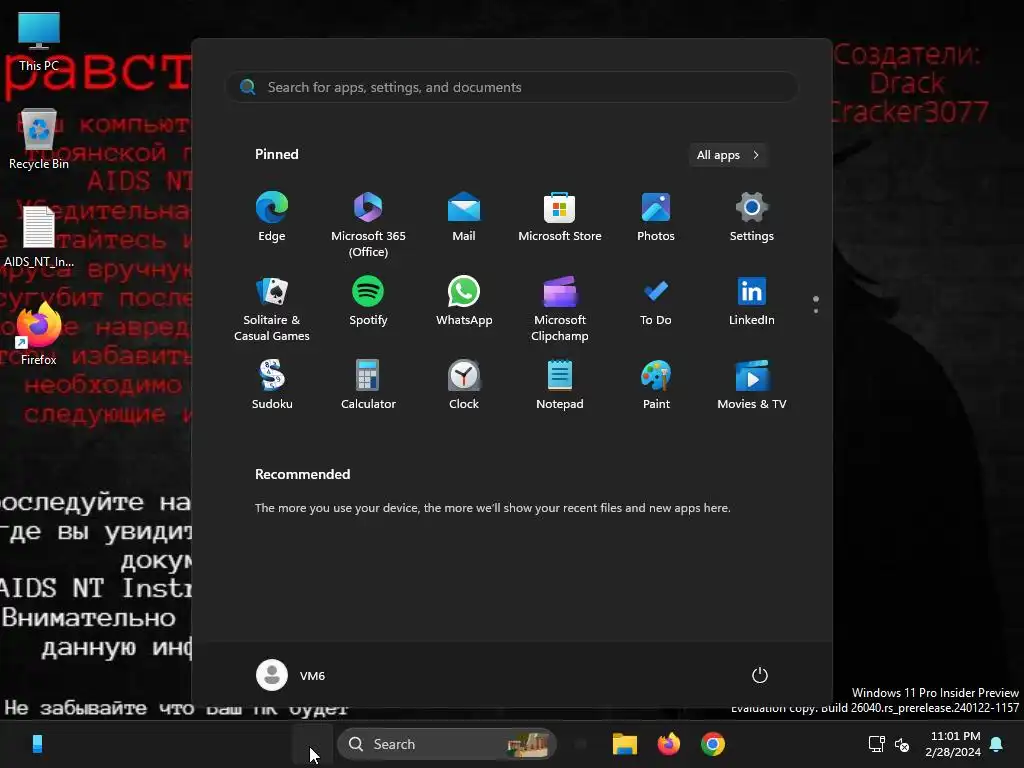The image size is (1024, 768).
Task: Open the VM6 user account menu
Action: [291, 675]
